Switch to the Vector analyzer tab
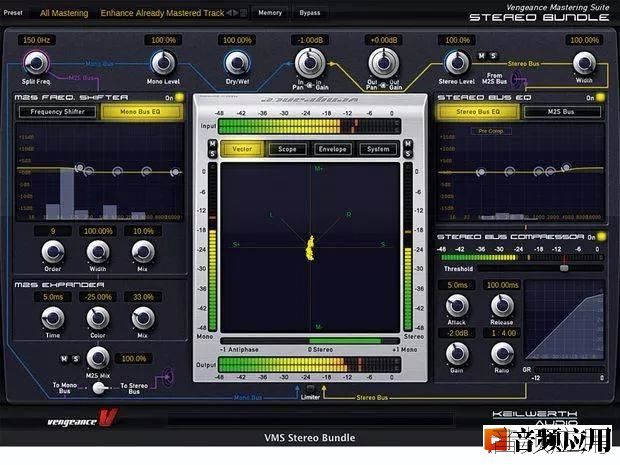 tap(242, 149)
